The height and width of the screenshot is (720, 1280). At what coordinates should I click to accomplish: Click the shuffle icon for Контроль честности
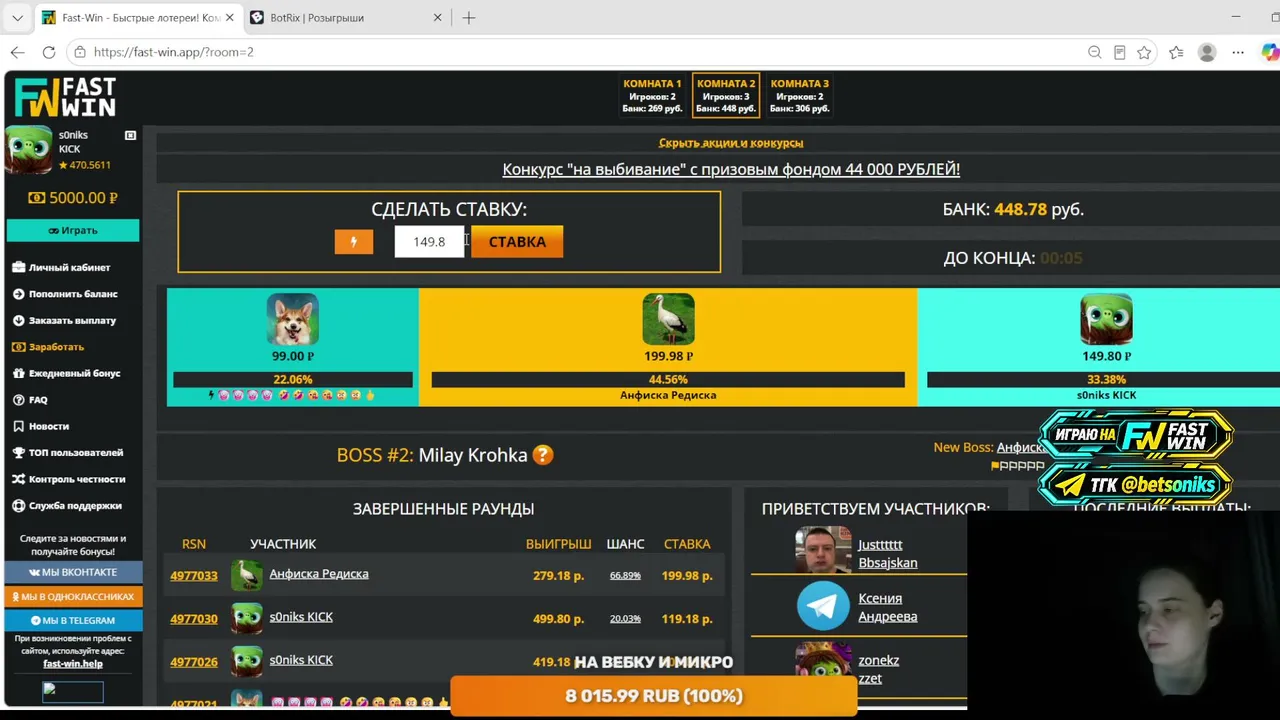click(x=19, y=479)
